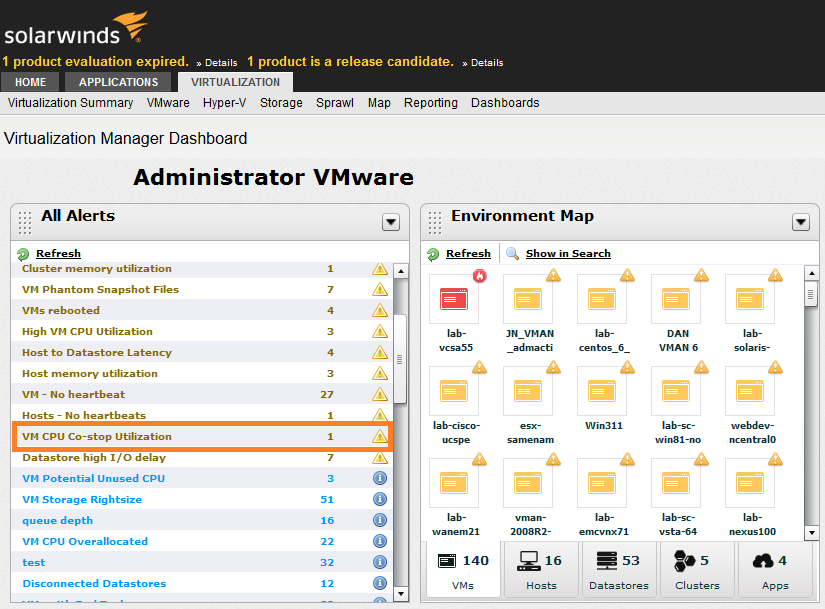Open the VMware menu item

tap(168, 103)
